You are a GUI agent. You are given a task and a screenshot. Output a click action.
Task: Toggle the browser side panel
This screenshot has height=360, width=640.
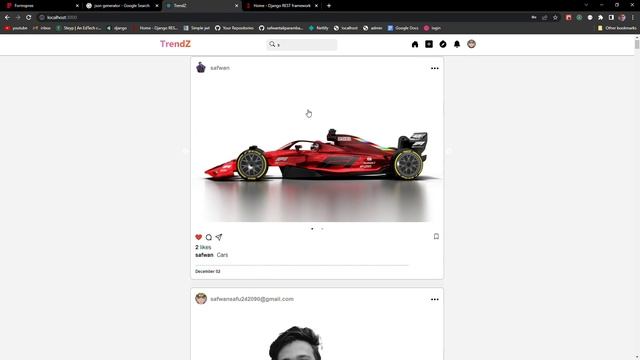pyautogui.click(x=611, y=18)
